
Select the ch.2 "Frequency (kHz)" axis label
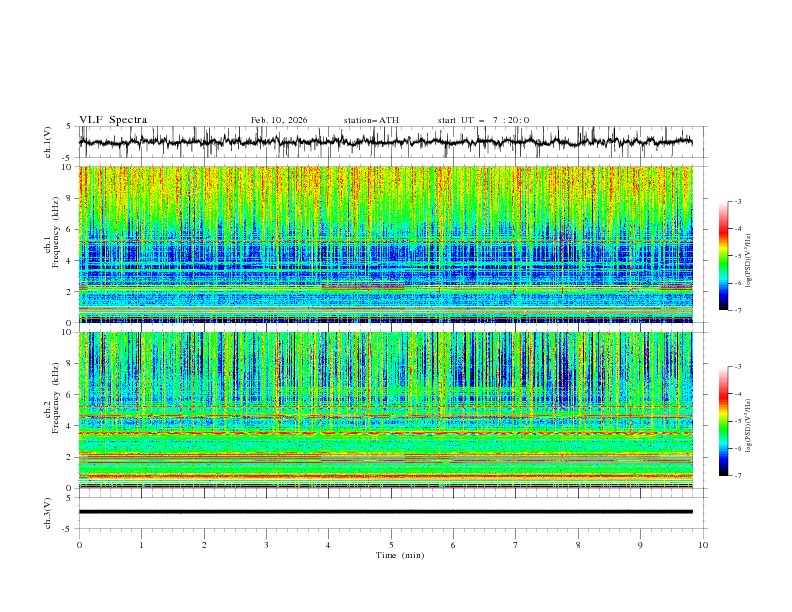56,397
